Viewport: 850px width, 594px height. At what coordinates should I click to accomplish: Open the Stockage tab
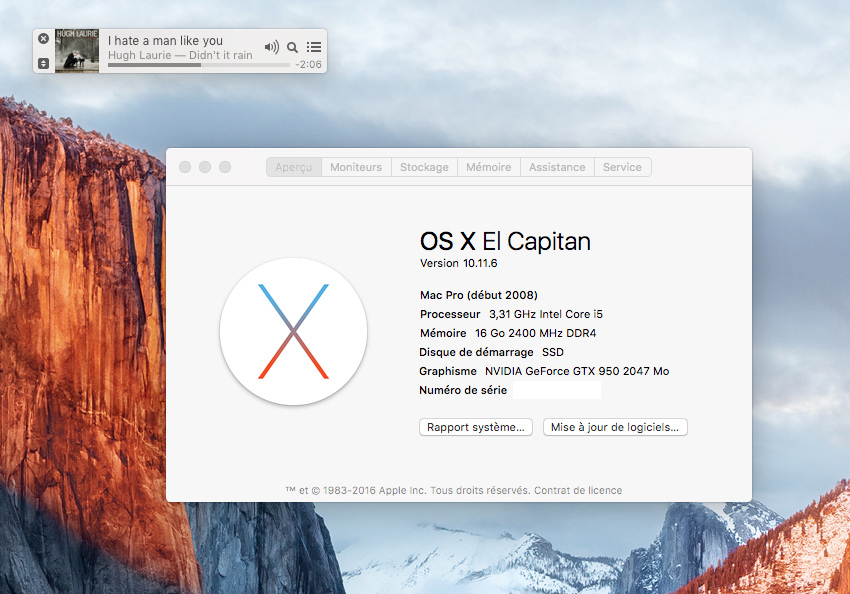point(424,167)
